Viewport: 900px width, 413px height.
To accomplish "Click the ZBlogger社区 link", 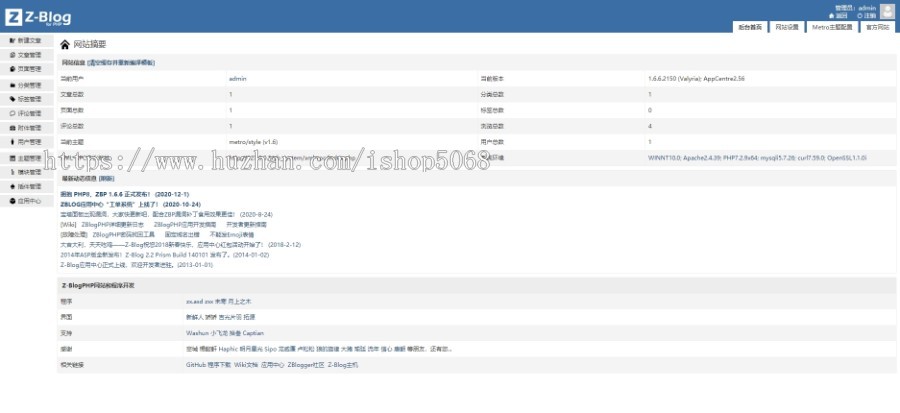I will (306, 365).
